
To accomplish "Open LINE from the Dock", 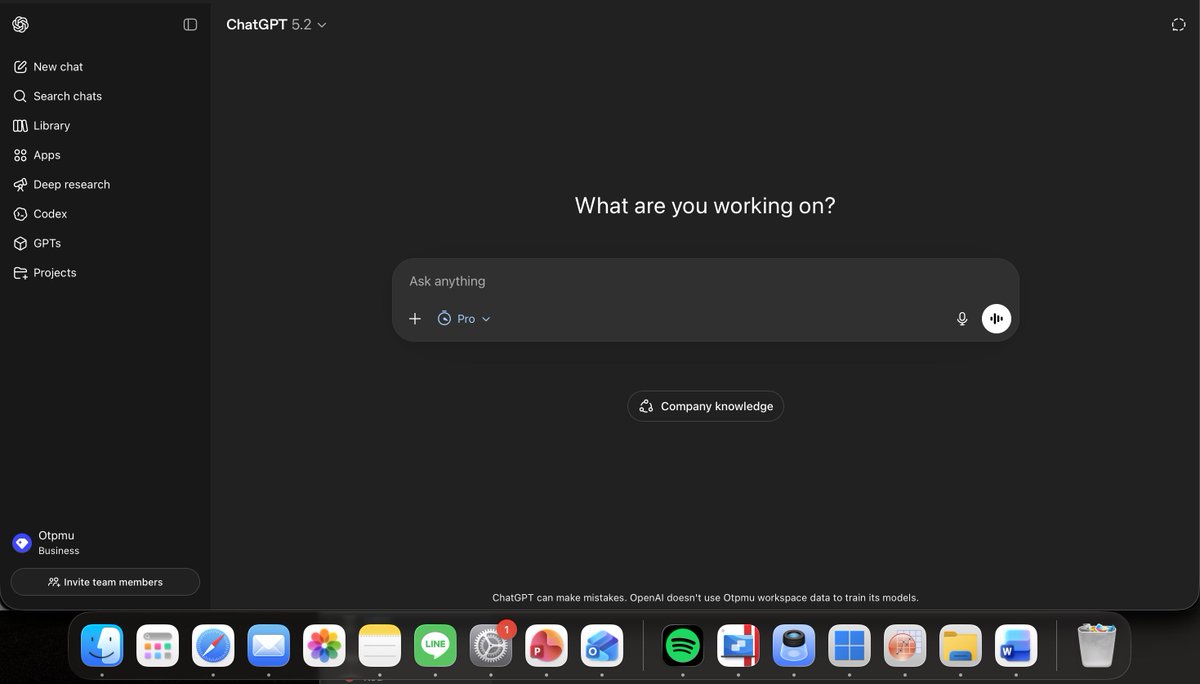I will tap(435, 646).
